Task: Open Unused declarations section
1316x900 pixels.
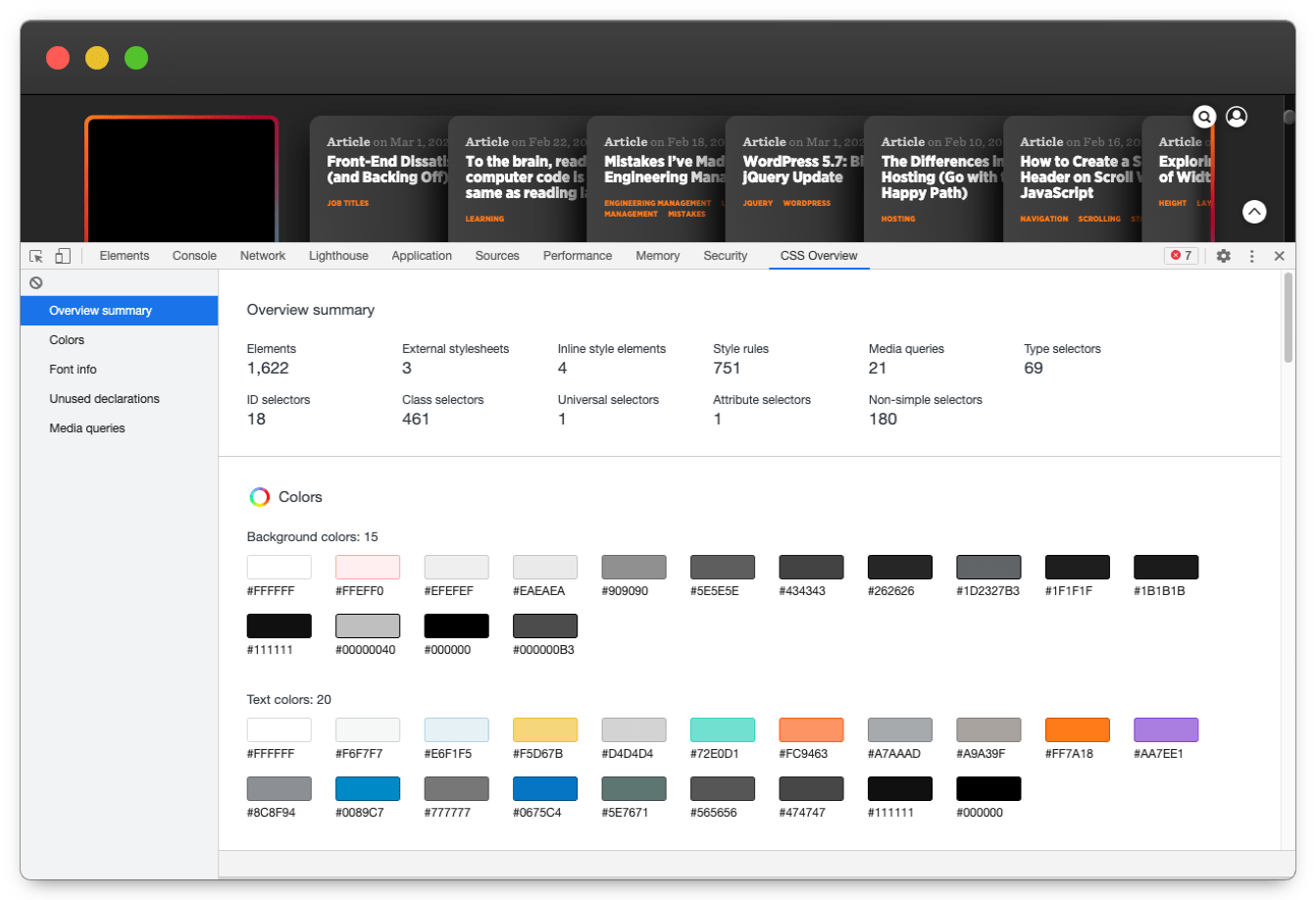Action: coord(104,399)
